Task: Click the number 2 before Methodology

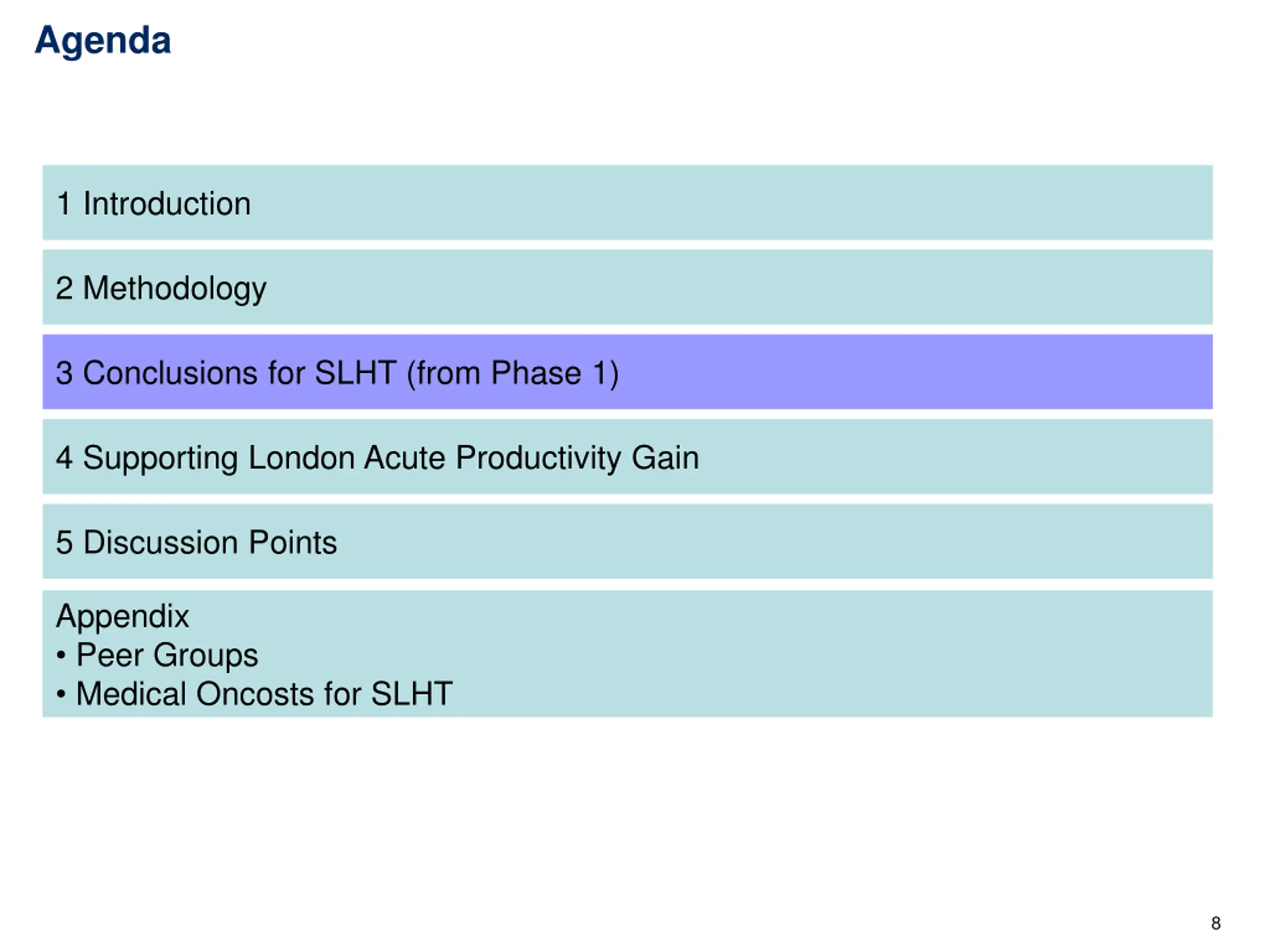Action: pyautogui.click(x=64, y=288)
